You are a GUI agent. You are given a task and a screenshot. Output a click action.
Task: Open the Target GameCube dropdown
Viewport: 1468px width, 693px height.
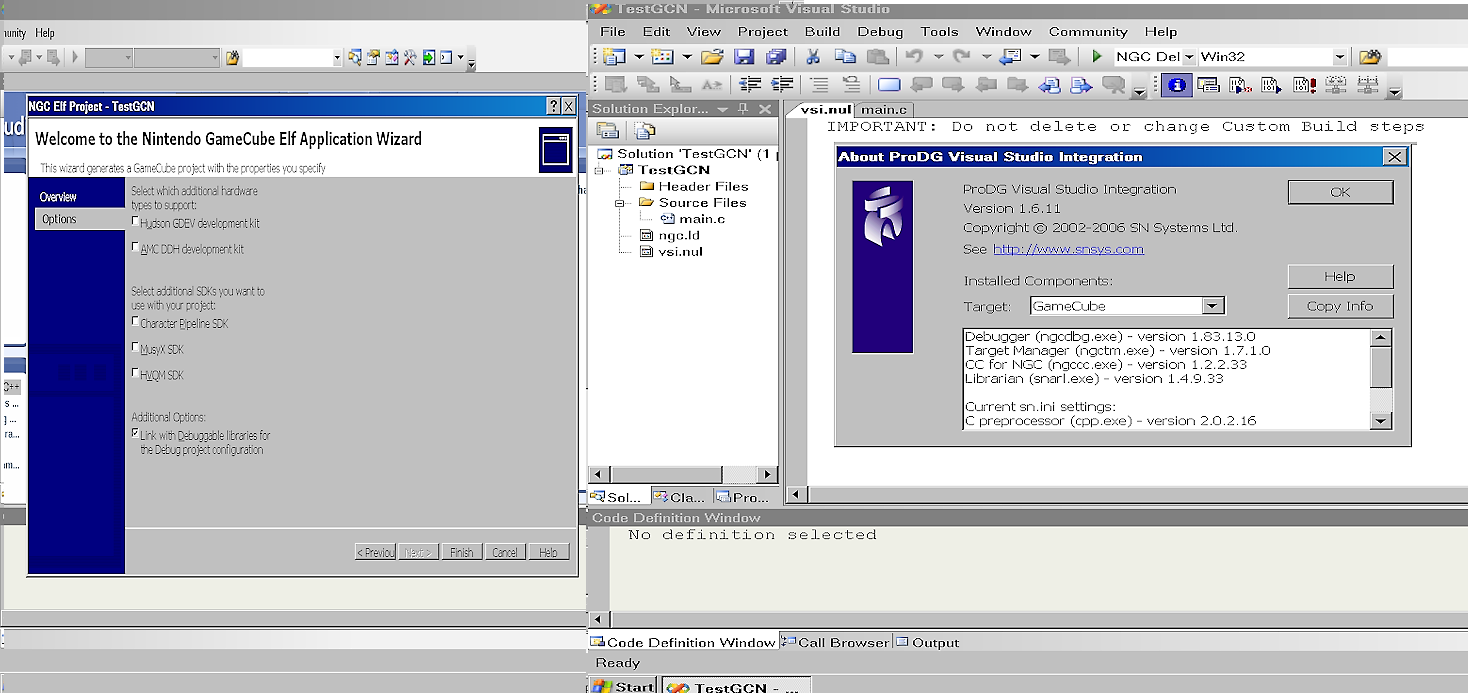click(1213, 306)
